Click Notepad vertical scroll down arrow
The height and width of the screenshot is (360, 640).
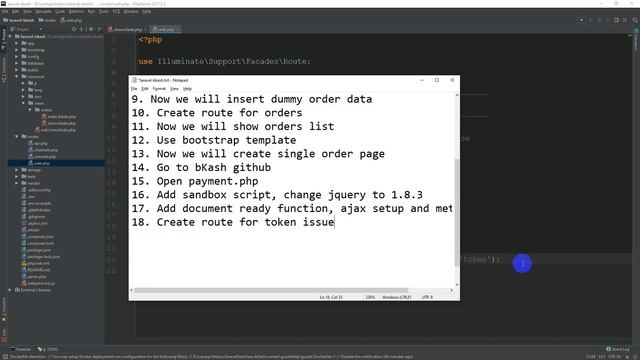point(457,284)
